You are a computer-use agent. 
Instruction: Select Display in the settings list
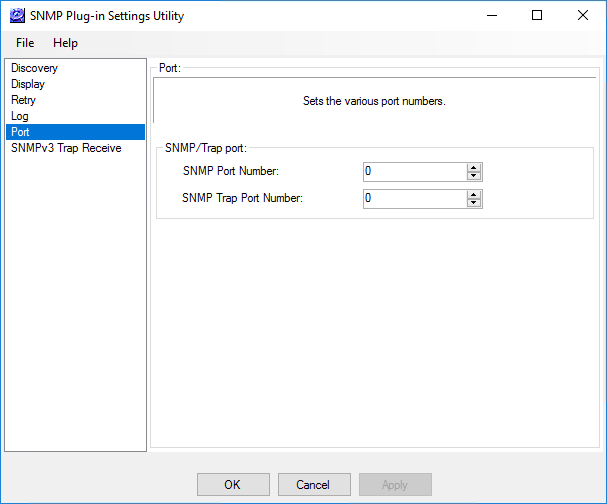tap(28, 84)
